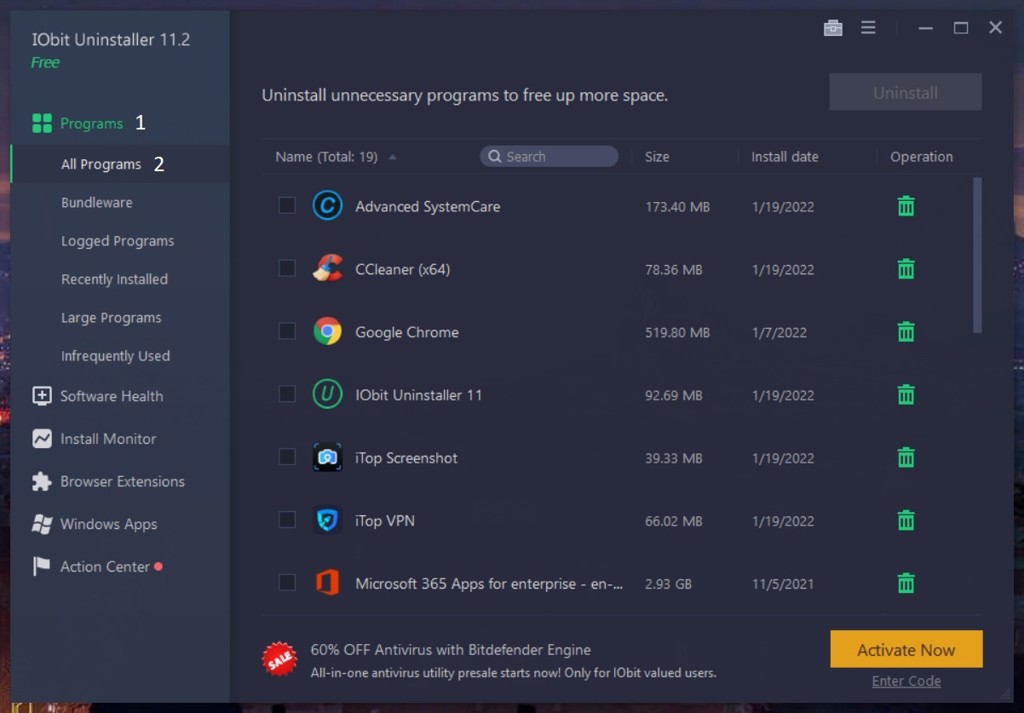The height and width of the screenshot is (713, 1024).
Task: Click the iTop VPN program name
Action: [x=385, y=521]
